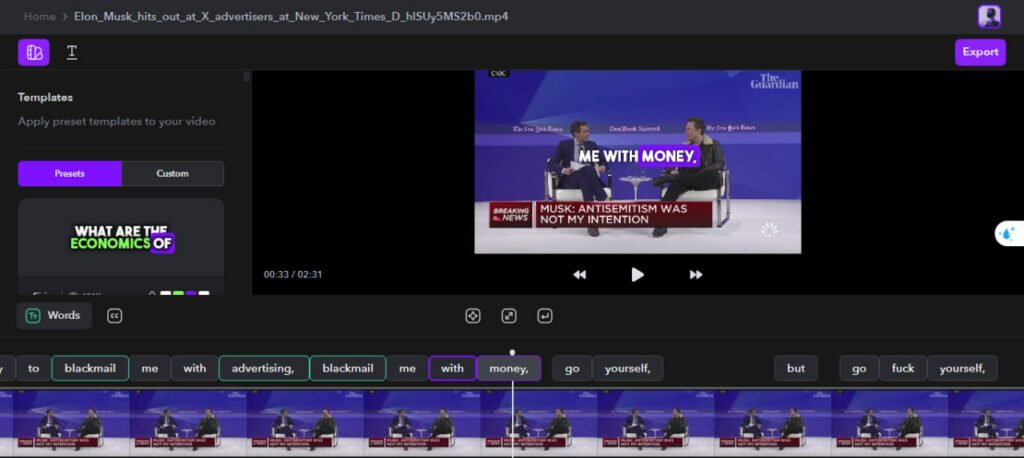The width and height of the screenshot is (1024, 458).
Task: Open the user profile avatar
Action: click(x=989, y=16)
